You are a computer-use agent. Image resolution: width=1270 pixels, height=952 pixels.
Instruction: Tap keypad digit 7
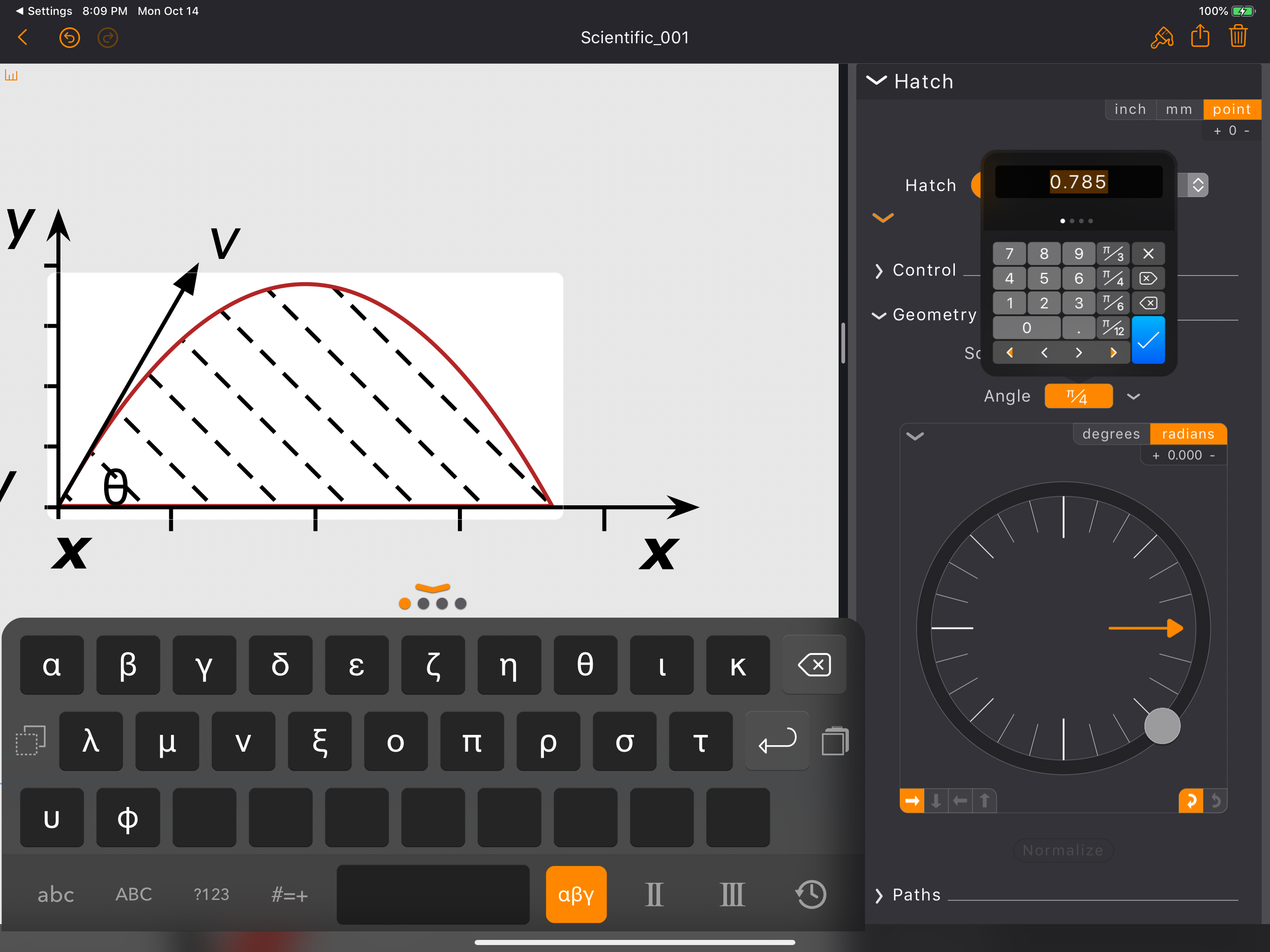tap(1009, 254)
